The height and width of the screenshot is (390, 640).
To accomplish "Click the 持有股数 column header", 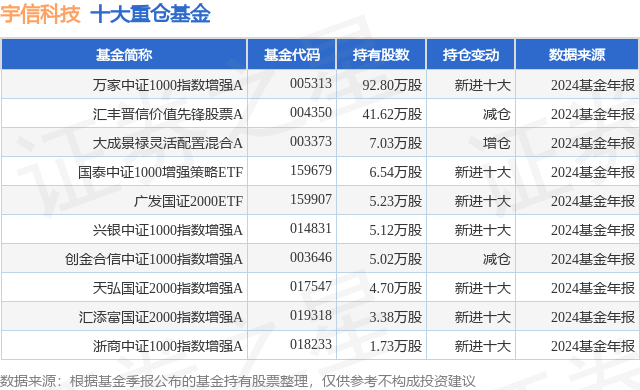I will pos(381,54).
